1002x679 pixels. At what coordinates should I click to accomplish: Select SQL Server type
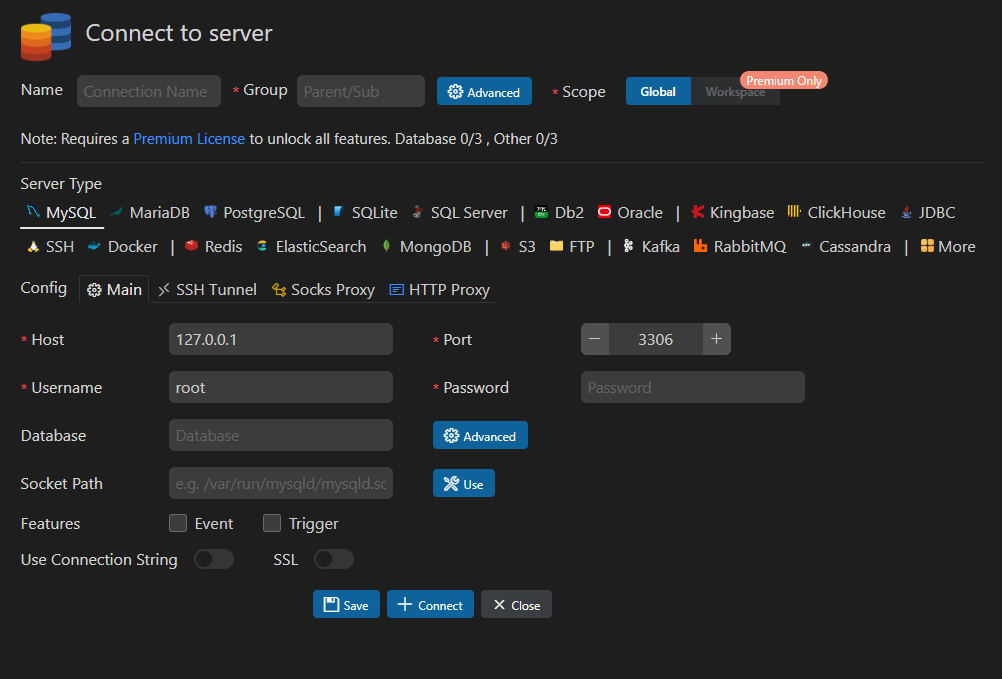[x=460, y=213]
